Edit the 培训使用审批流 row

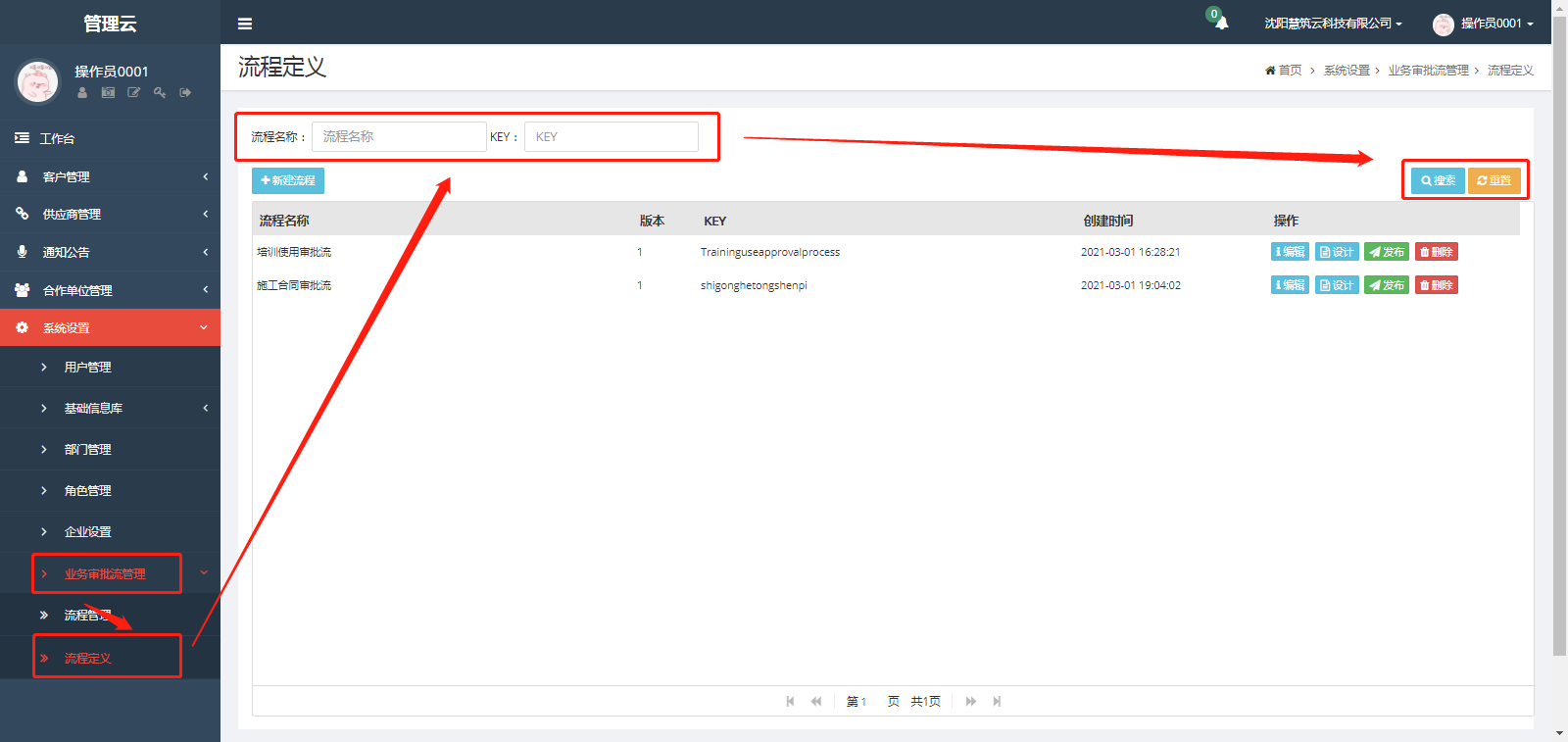point(1290,252)
